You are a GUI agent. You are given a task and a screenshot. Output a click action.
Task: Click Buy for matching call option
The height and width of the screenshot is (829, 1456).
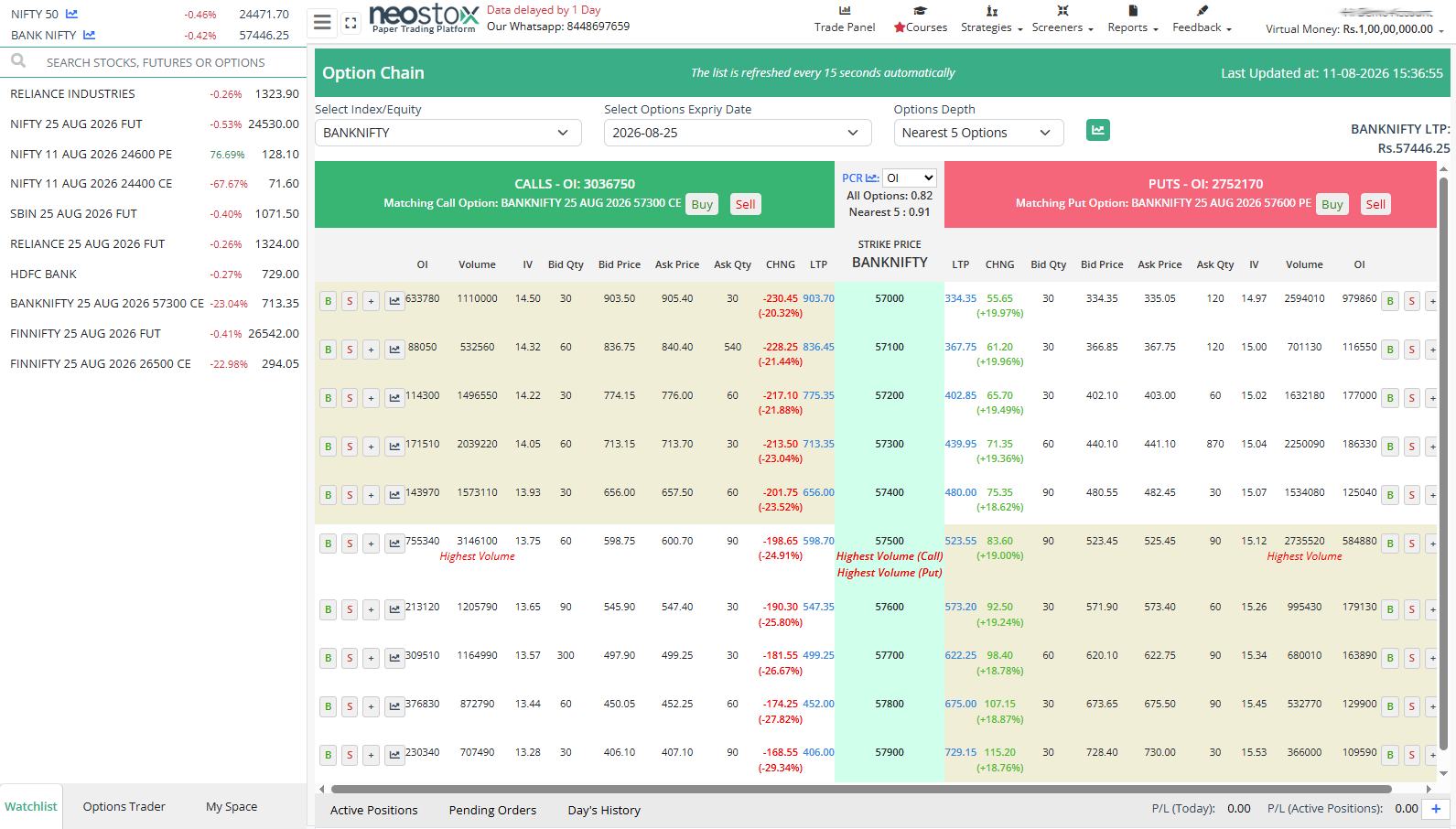pos(702,204)
